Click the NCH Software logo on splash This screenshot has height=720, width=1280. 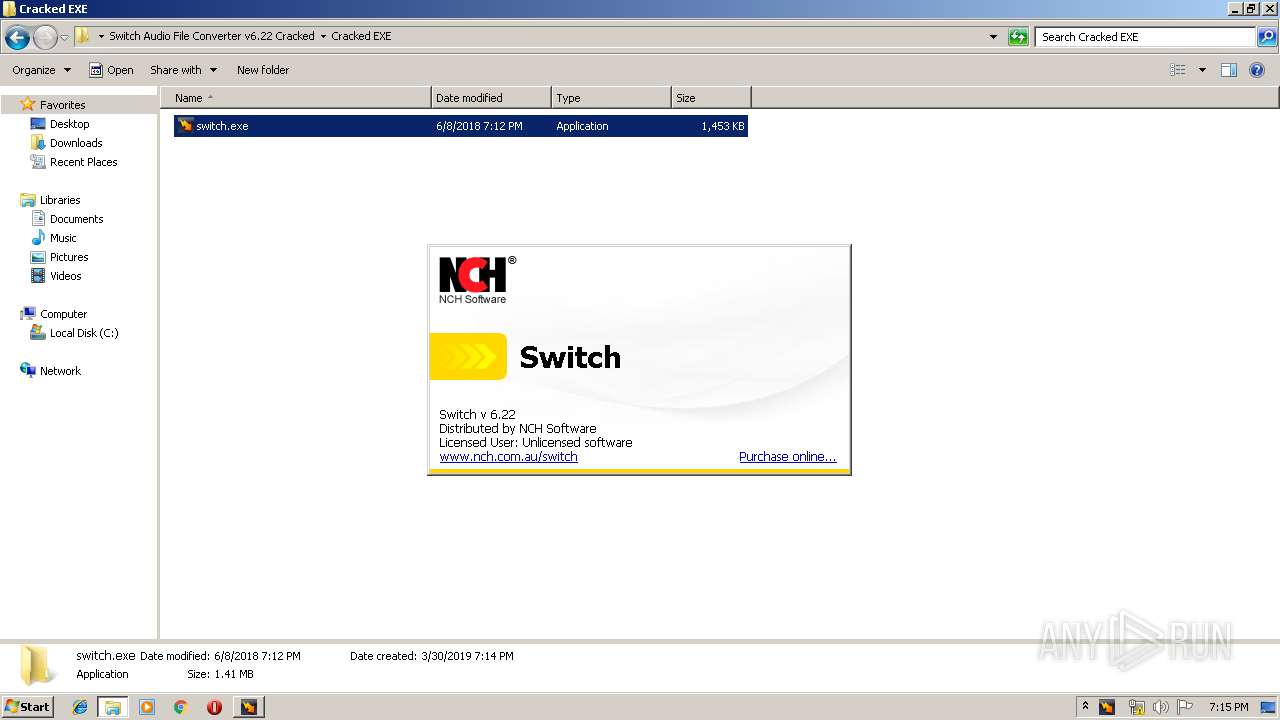click(x=477, y=279)
